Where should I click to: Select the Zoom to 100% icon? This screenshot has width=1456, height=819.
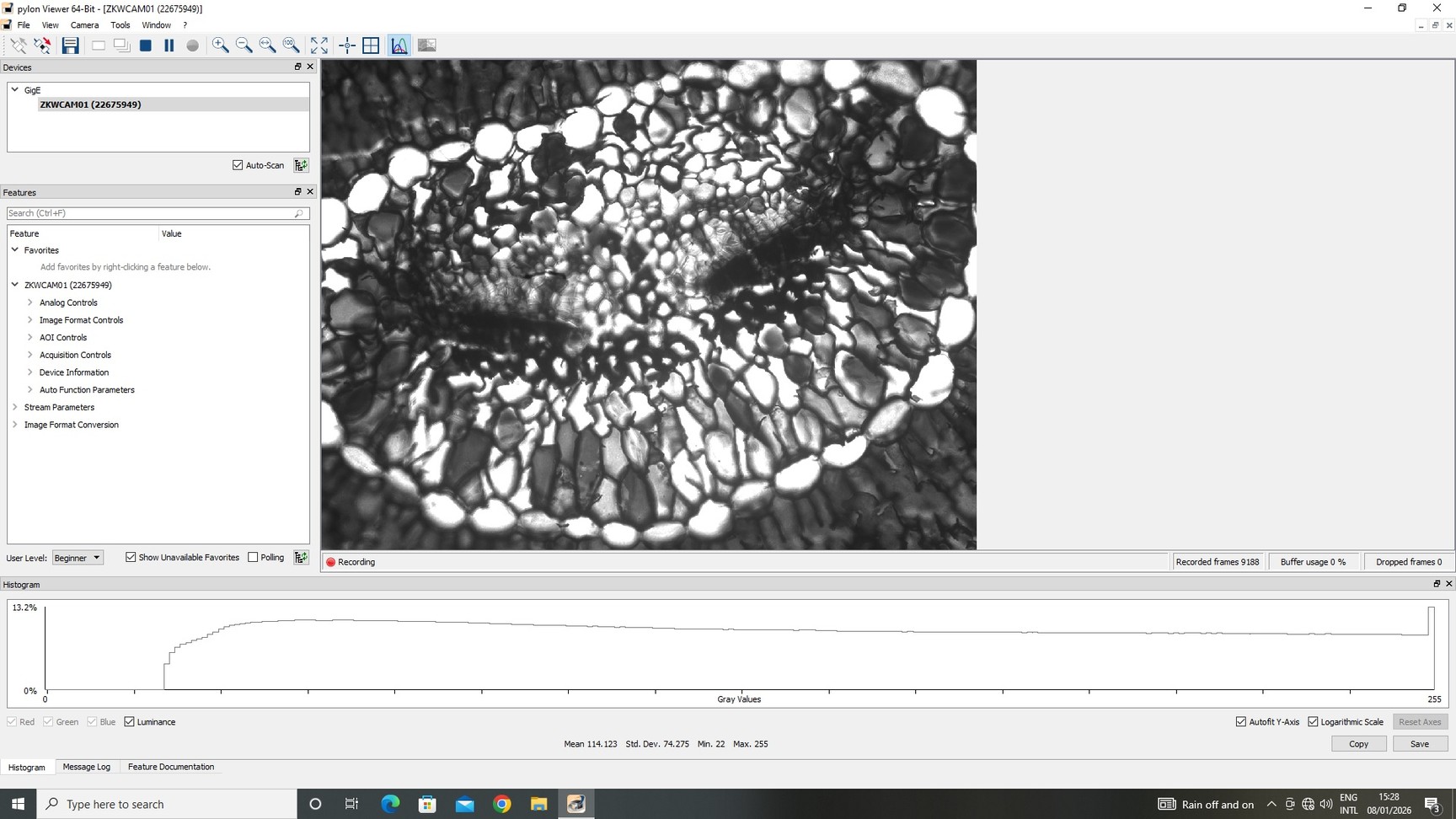click(291, 45)
